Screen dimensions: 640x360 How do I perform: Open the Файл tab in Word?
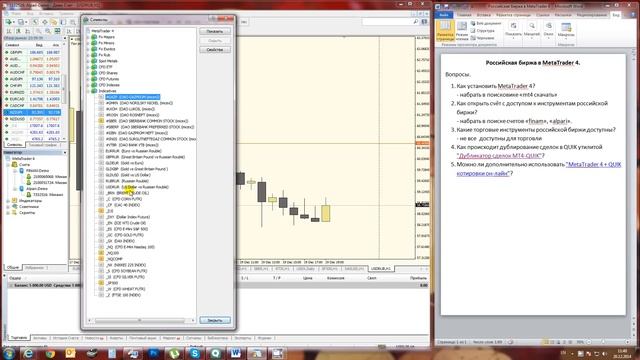444,15
